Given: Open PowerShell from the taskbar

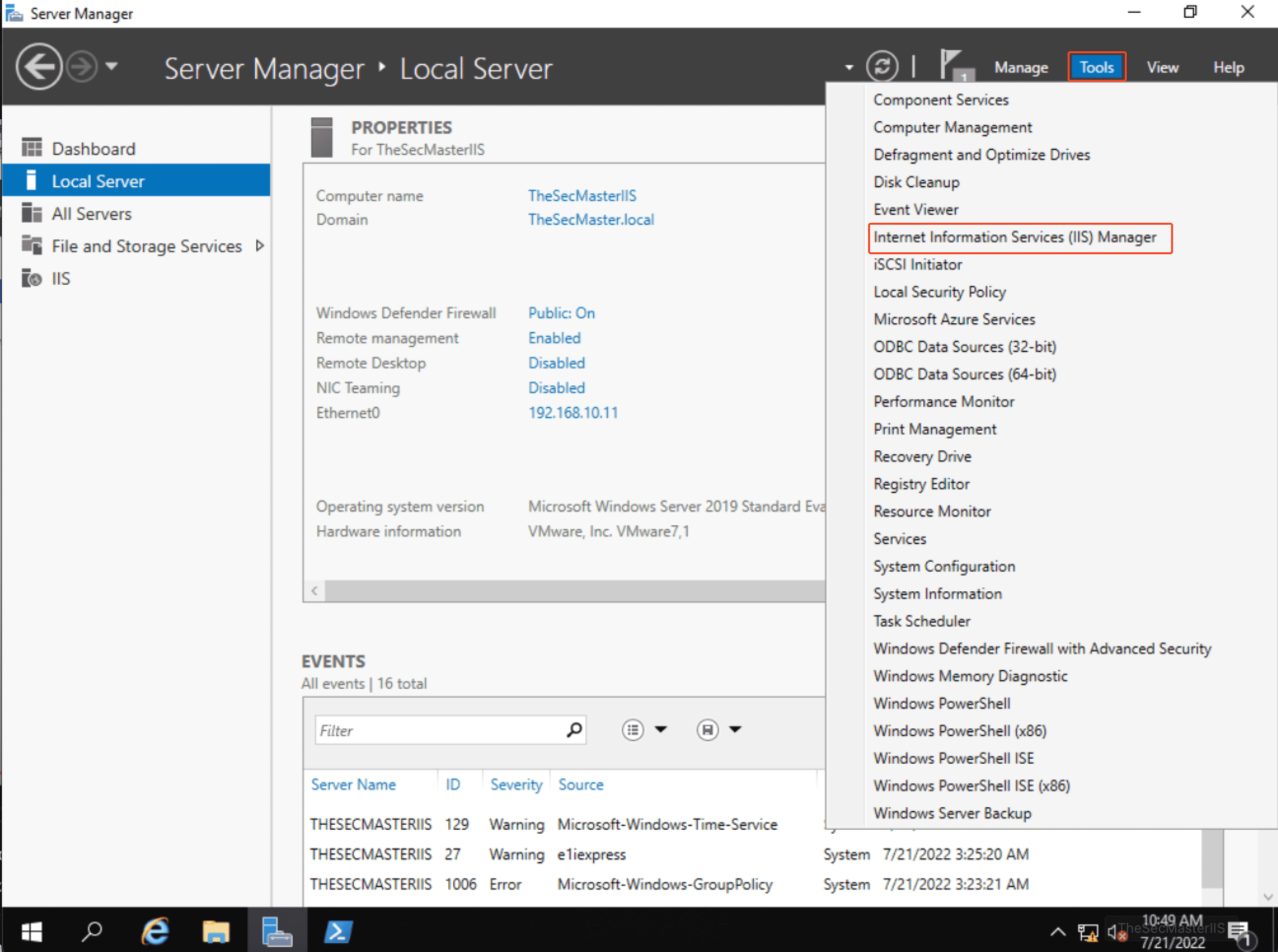Looking at the screenshot, I should click(x=338, y=931).
